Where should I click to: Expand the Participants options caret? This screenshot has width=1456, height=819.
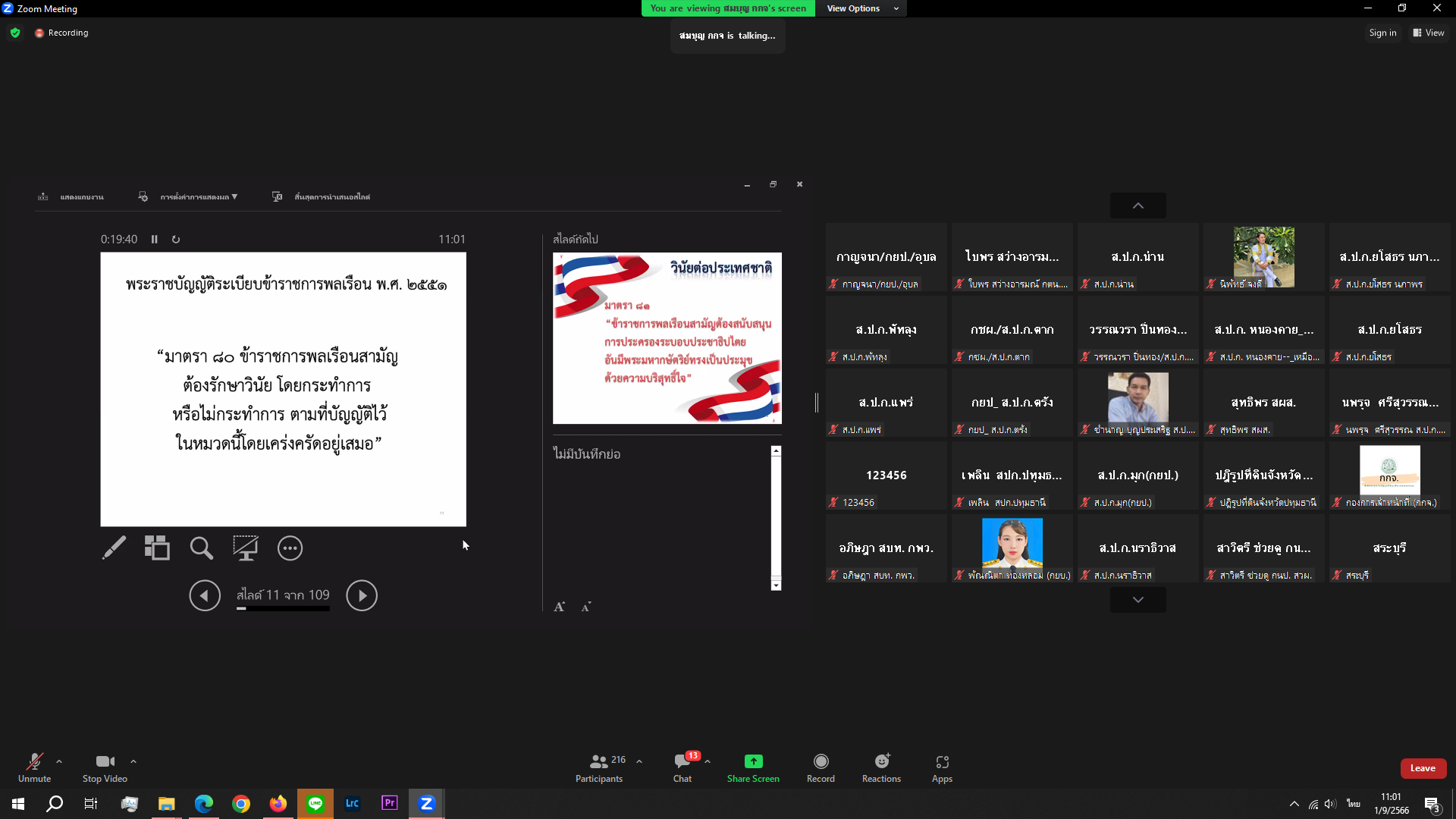[639, 761]
